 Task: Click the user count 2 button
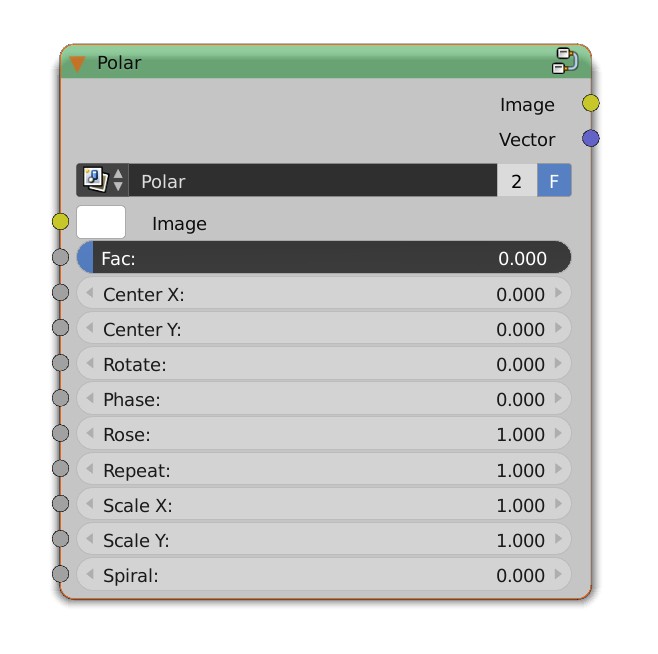click(x=517, y=181)
